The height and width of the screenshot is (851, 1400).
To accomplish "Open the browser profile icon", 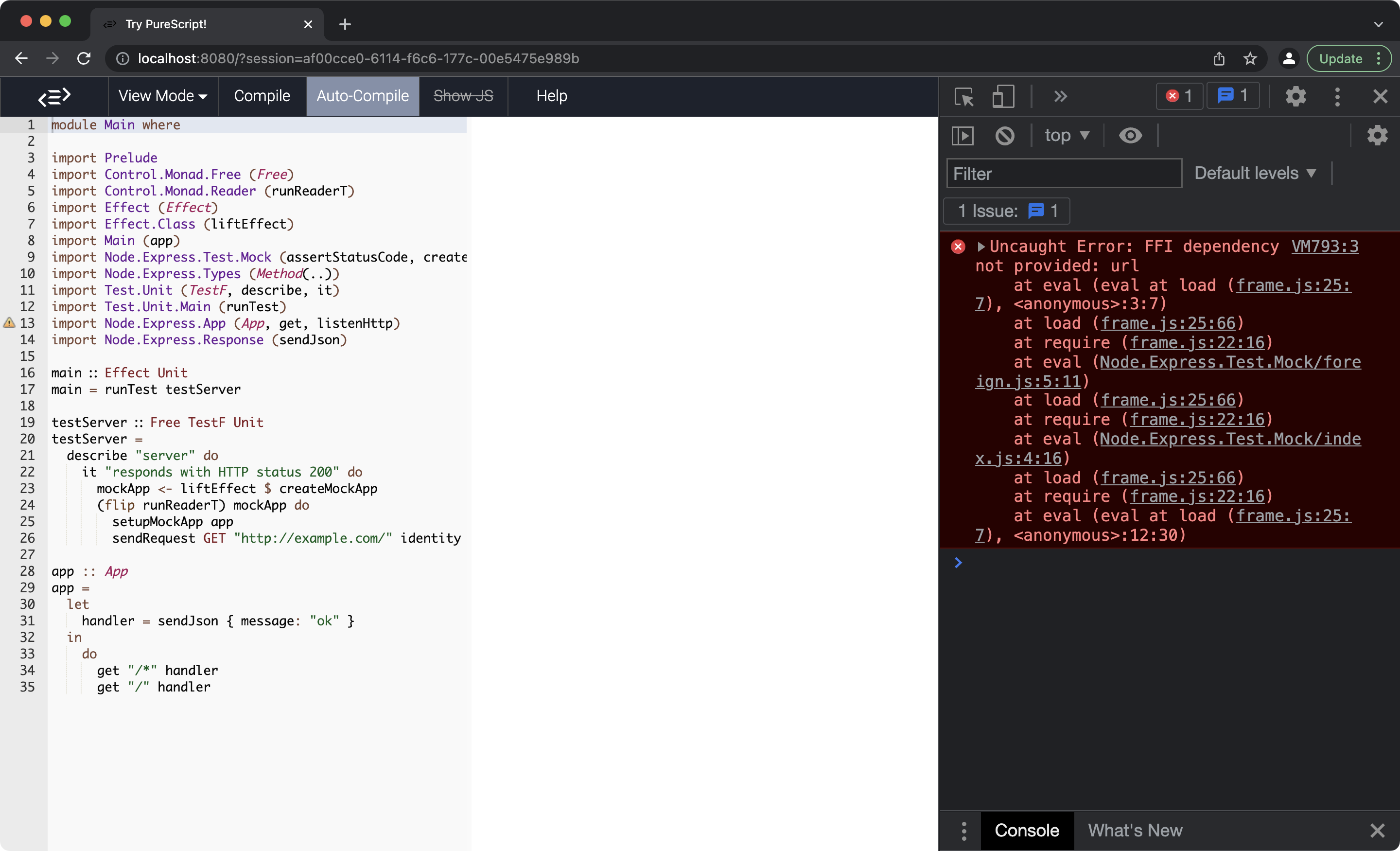I will pyautogui.click(x=1289, y=58).
